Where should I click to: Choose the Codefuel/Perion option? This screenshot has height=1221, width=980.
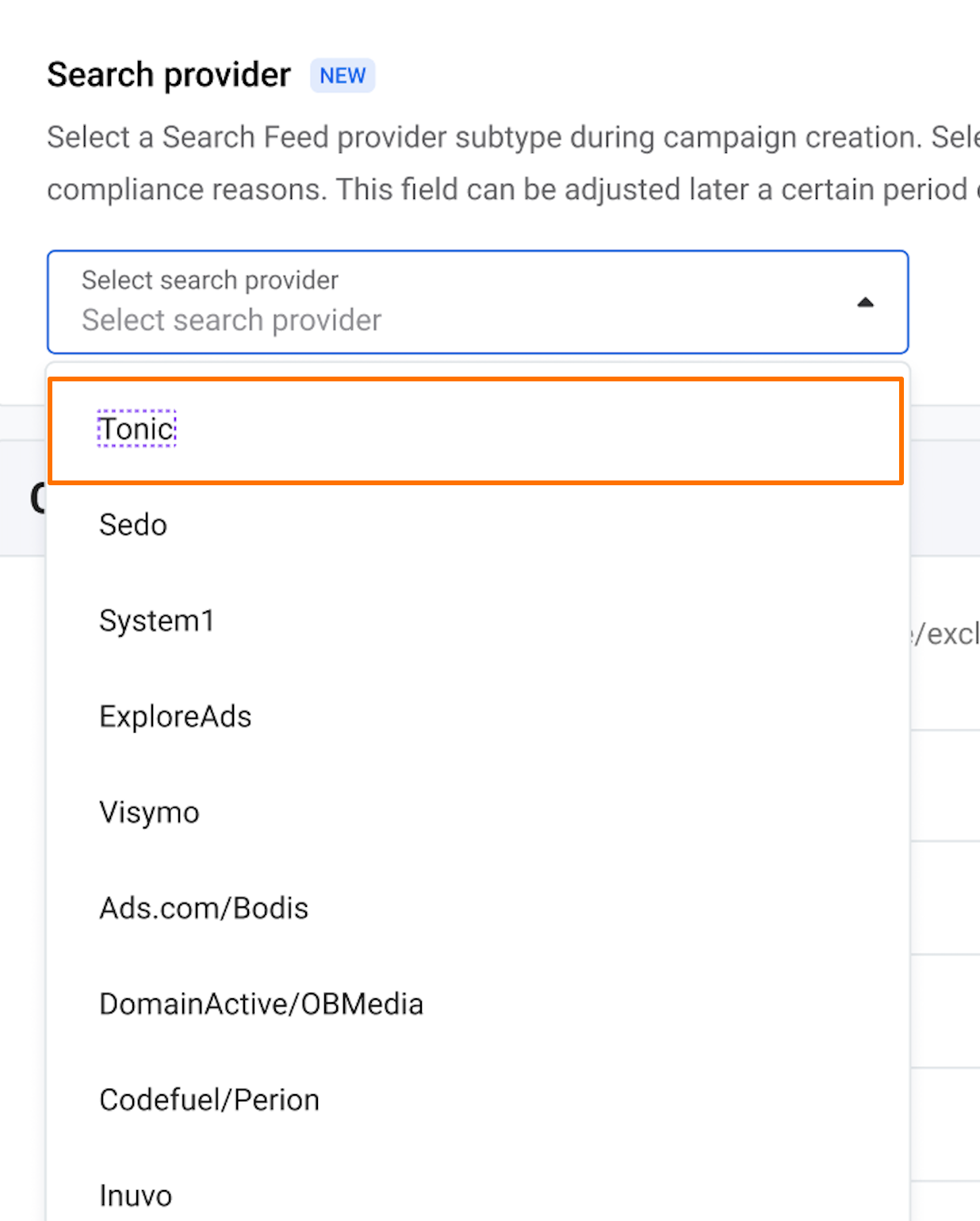(x=209, y=1100)
